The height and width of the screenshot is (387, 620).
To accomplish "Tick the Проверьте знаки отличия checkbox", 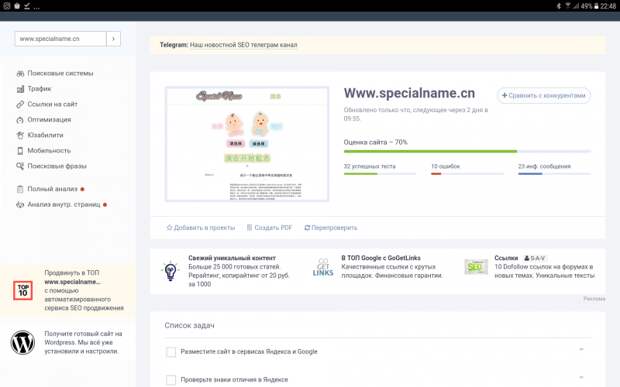I will pos(171,380).
